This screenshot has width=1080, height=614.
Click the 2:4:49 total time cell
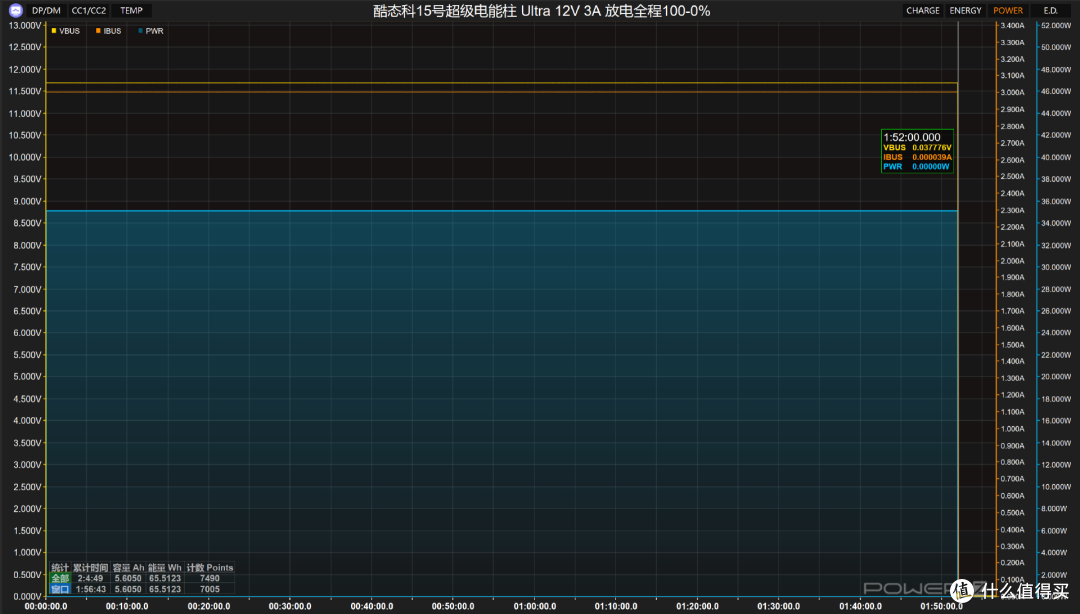90,578
